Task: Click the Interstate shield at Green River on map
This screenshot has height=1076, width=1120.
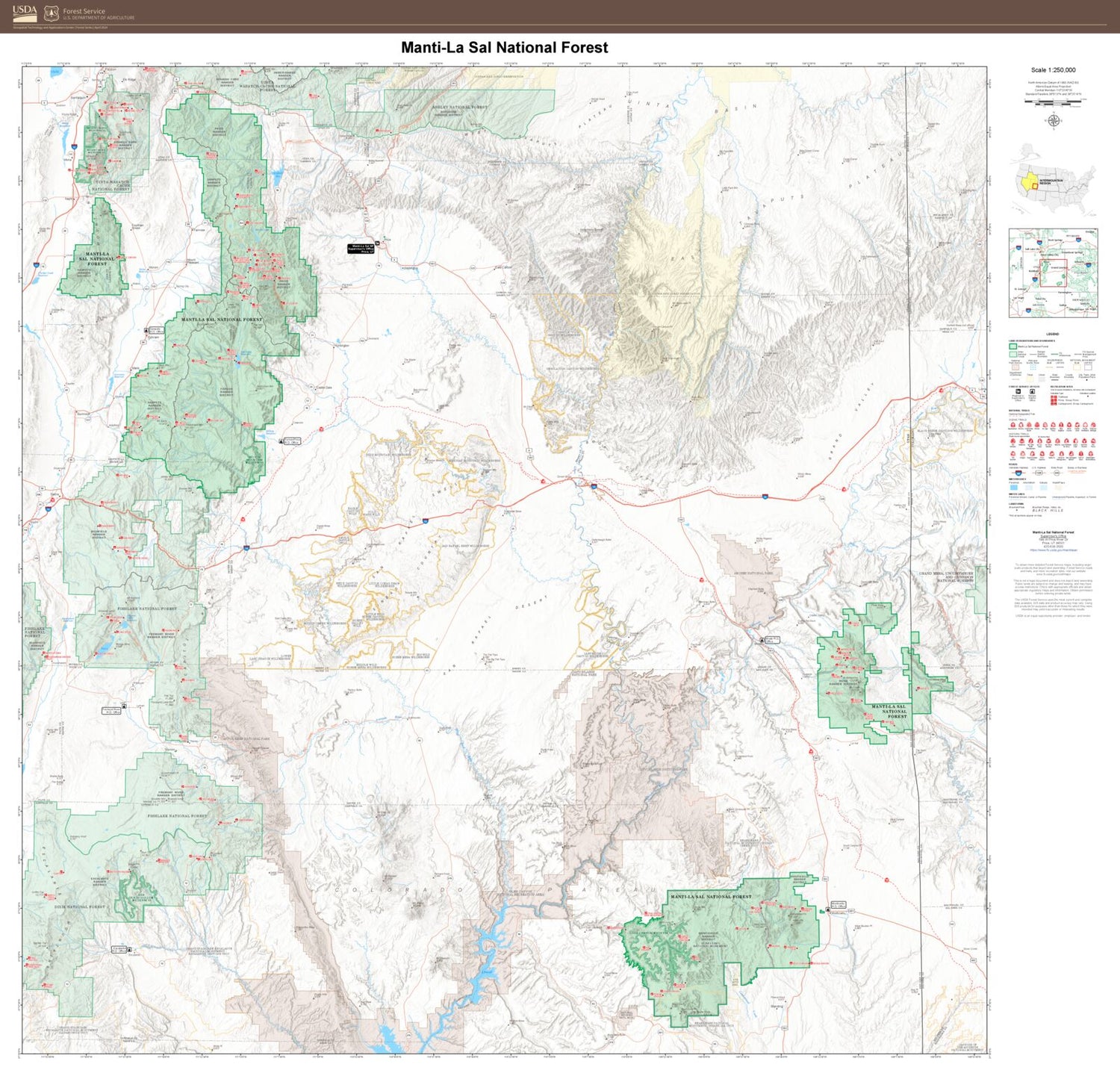Action: [x=594, y=486]
